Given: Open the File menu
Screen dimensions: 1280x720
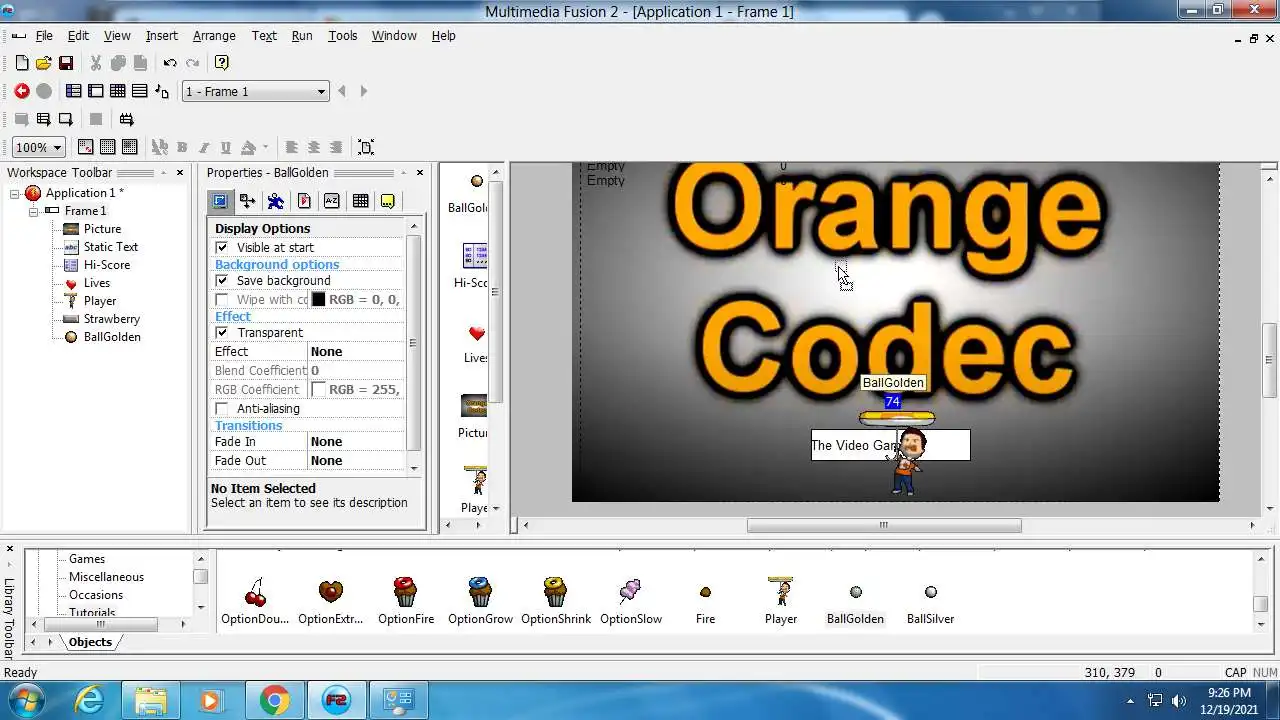Looking at the screenshot, I should point(44,35).
